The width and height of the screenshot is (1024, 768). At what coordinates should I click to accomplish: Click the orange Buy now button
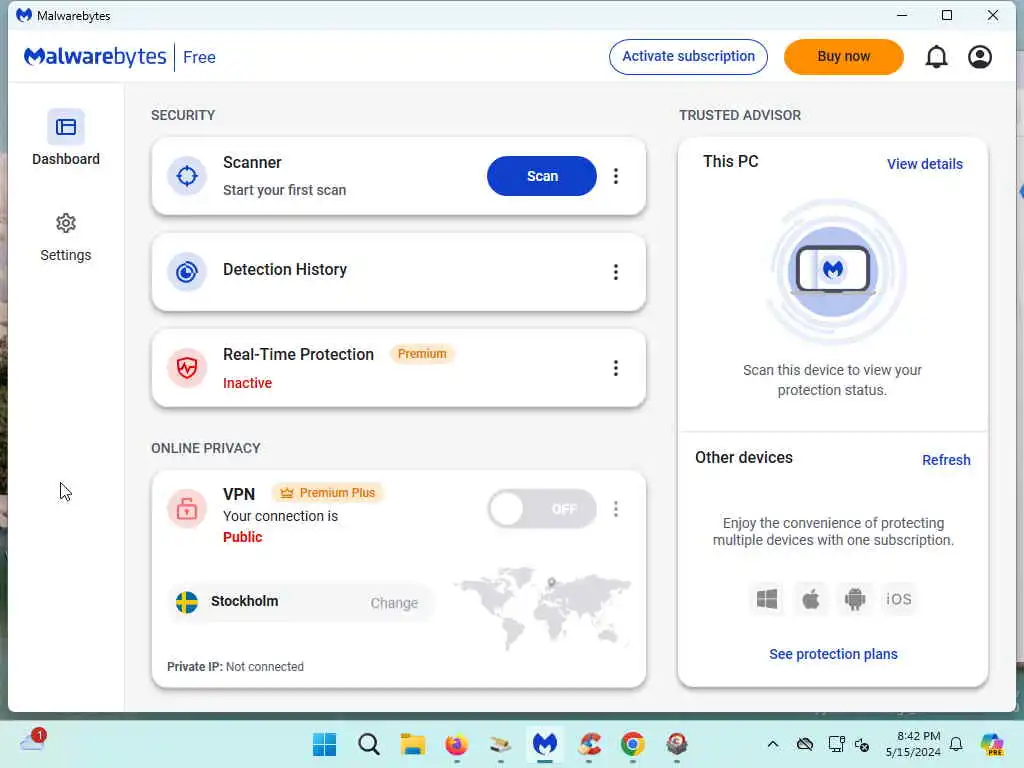click(x=843, y=57)
